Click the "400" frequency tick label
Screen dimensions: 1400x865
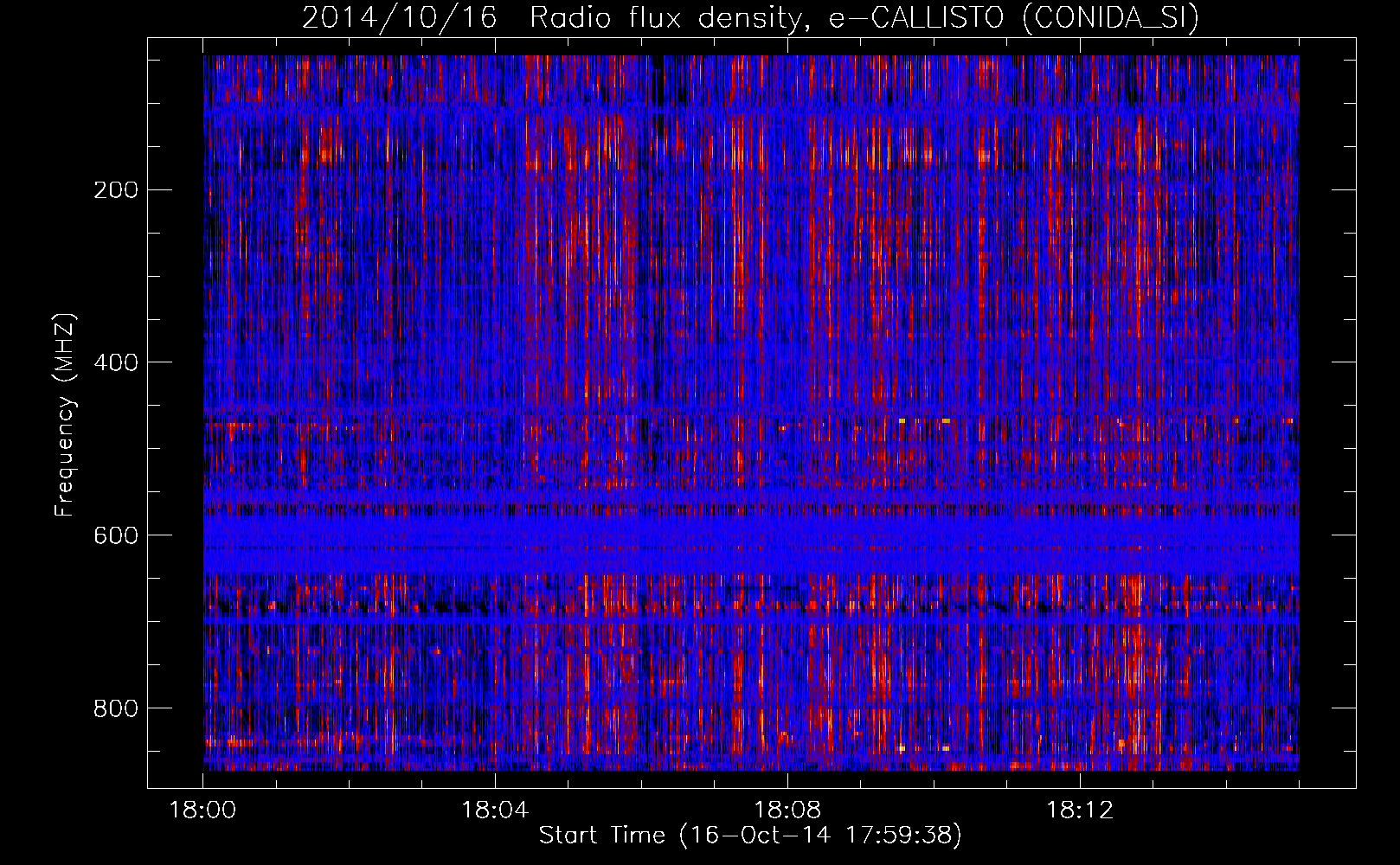coord(115,362)
